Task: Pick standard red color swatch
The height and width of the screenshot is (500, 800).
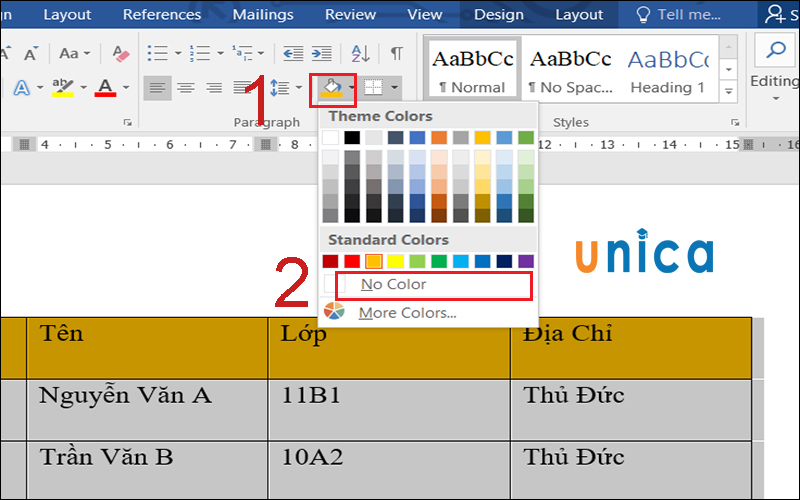Action: [x=352, y=261]
